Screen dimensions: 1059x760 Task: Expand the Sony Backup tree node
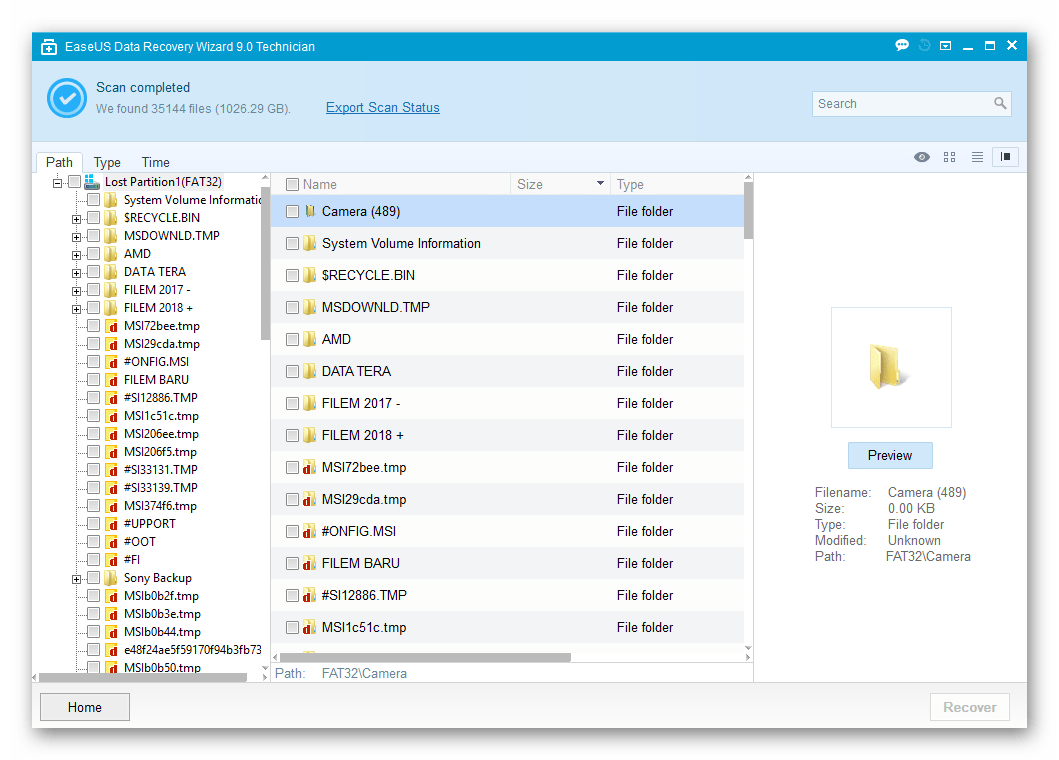tap(77, 577)
